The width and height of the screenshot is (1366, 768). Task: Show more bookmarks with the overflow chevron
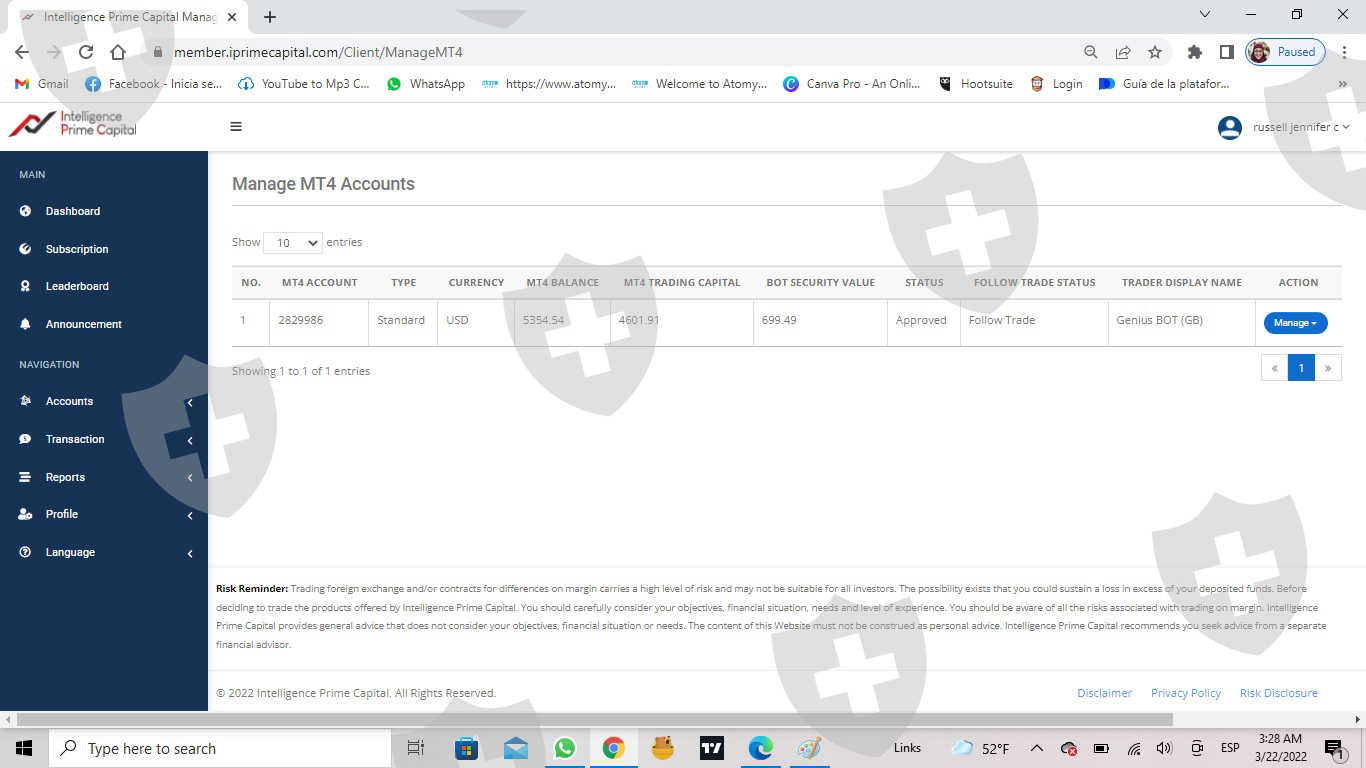click(1342, 85)
